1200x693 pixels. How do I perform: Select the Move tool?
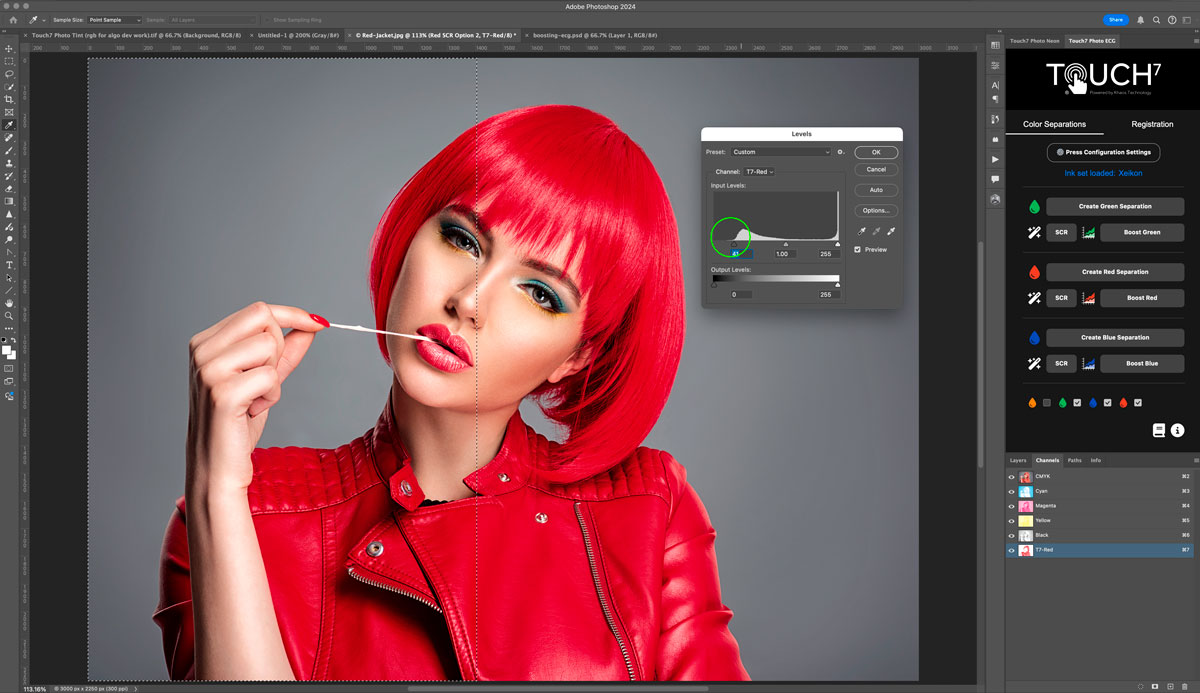coord(9,48)
